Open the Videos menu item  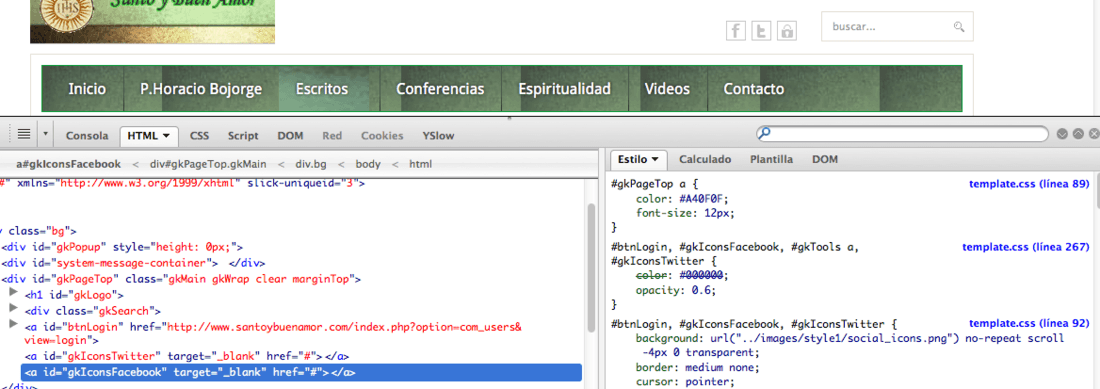pyautogui.click(x=667, y=89)
